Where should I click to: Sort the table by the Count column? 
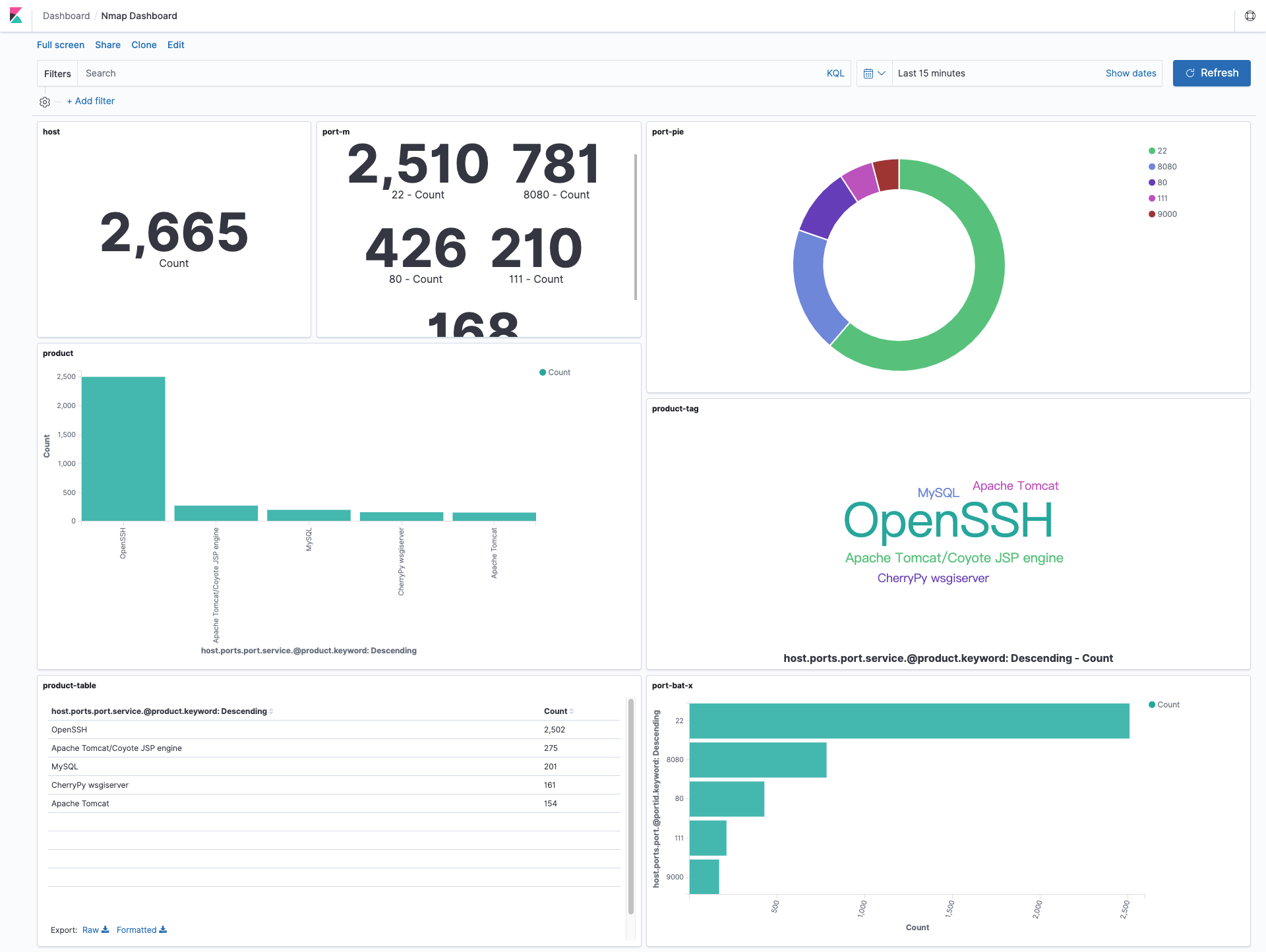click(558, 711)
